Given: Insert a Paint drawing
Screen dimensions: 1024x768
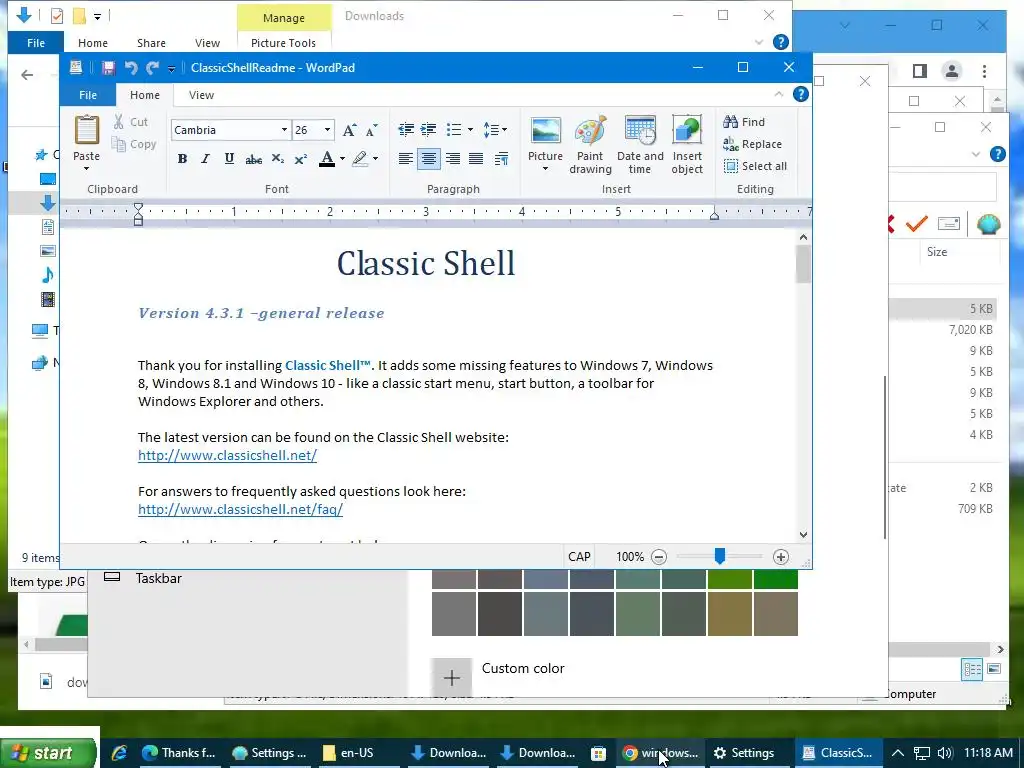Looking at the screenshot, I should 590,145.
